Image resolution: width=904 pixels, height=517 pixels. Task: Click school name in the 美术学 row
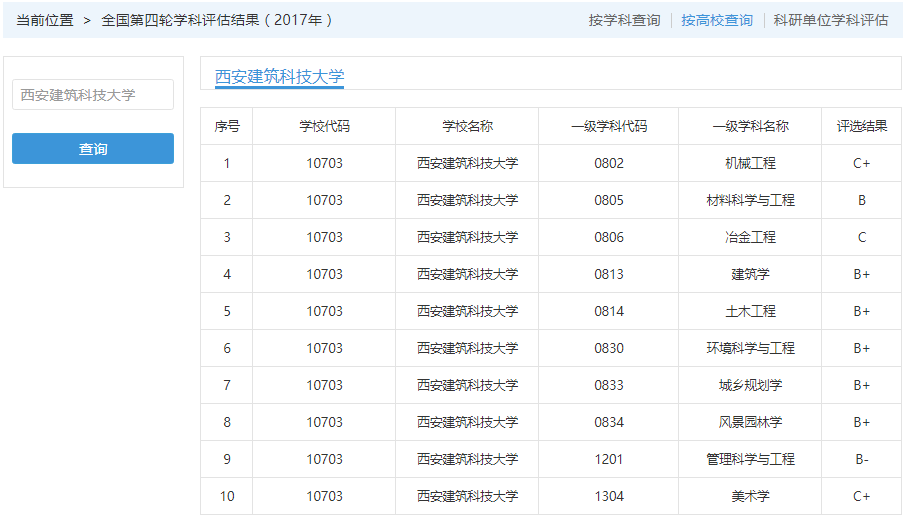(x=467, y=496)
